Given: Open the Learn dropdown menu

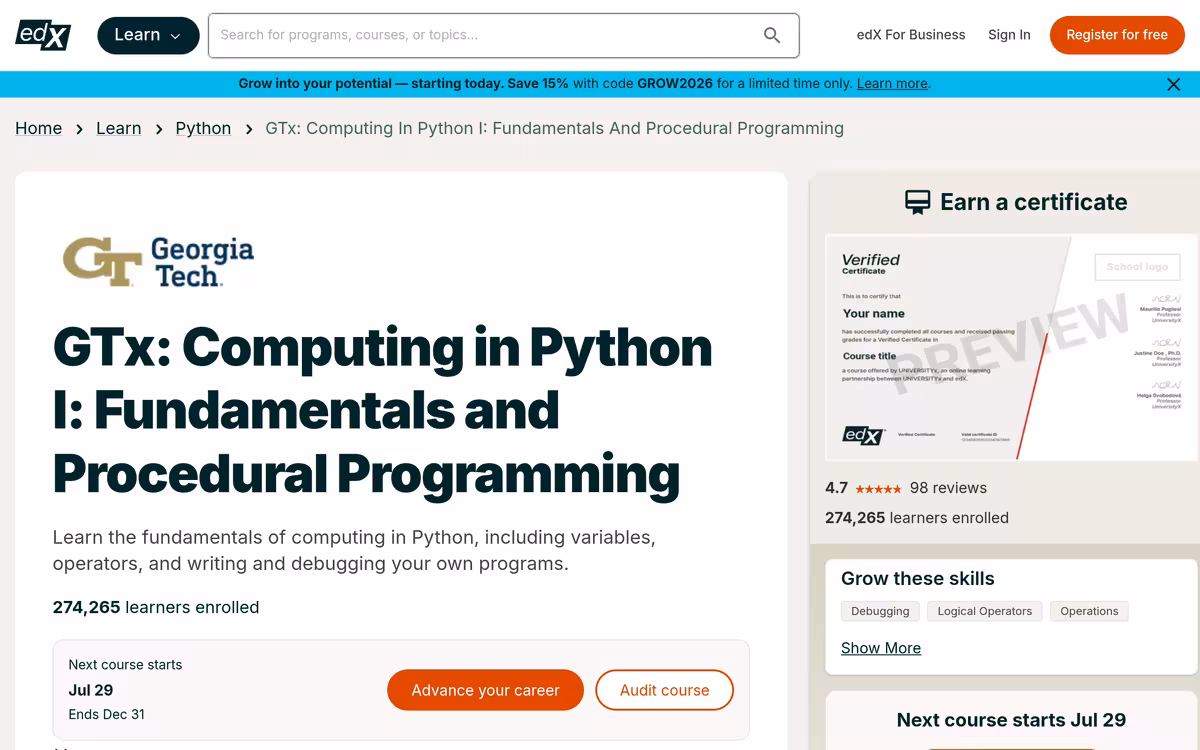Looking at the screenshot, I should click(x=147, y=35).
